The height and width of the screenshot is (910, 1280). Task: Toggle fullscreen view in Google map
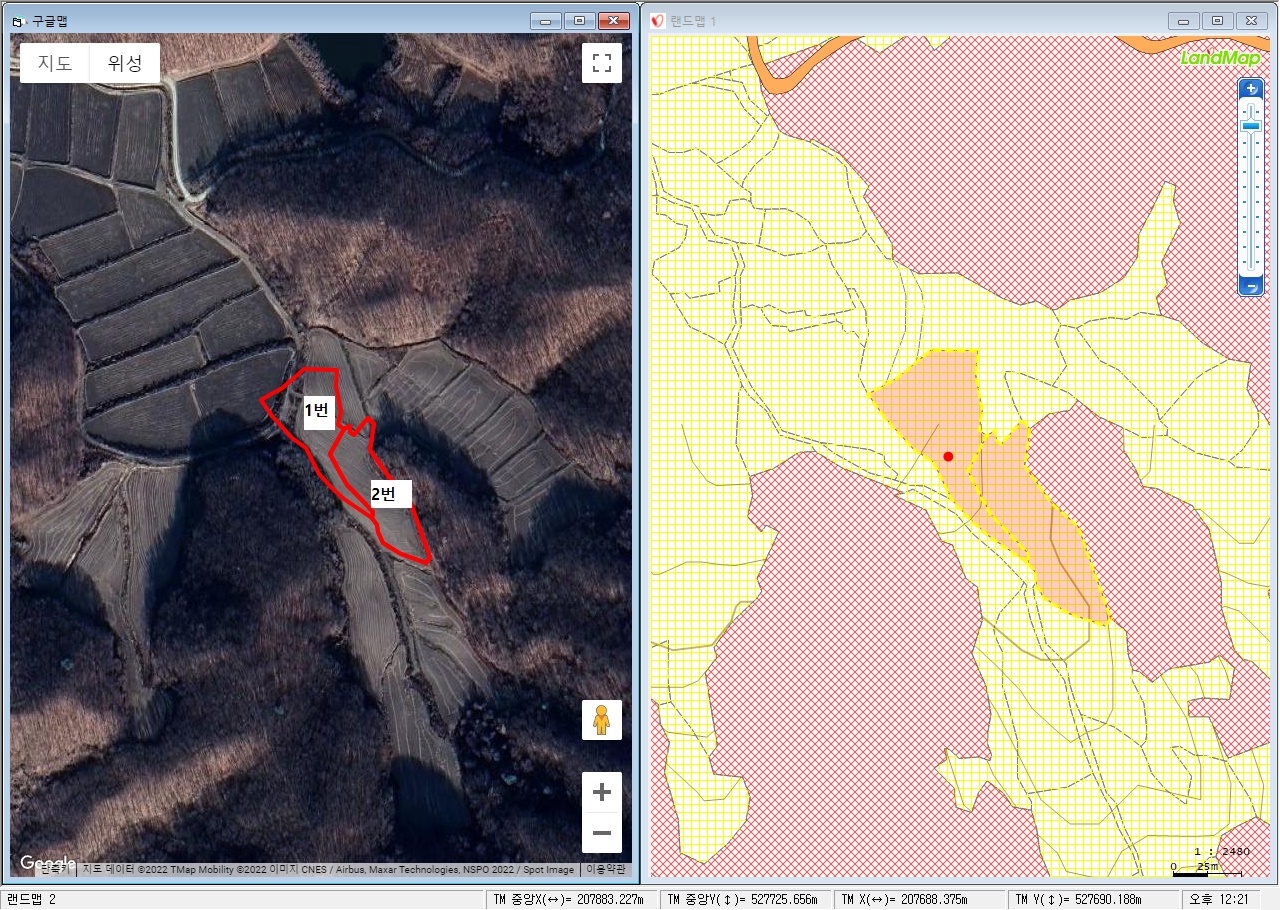click(602, 63)
